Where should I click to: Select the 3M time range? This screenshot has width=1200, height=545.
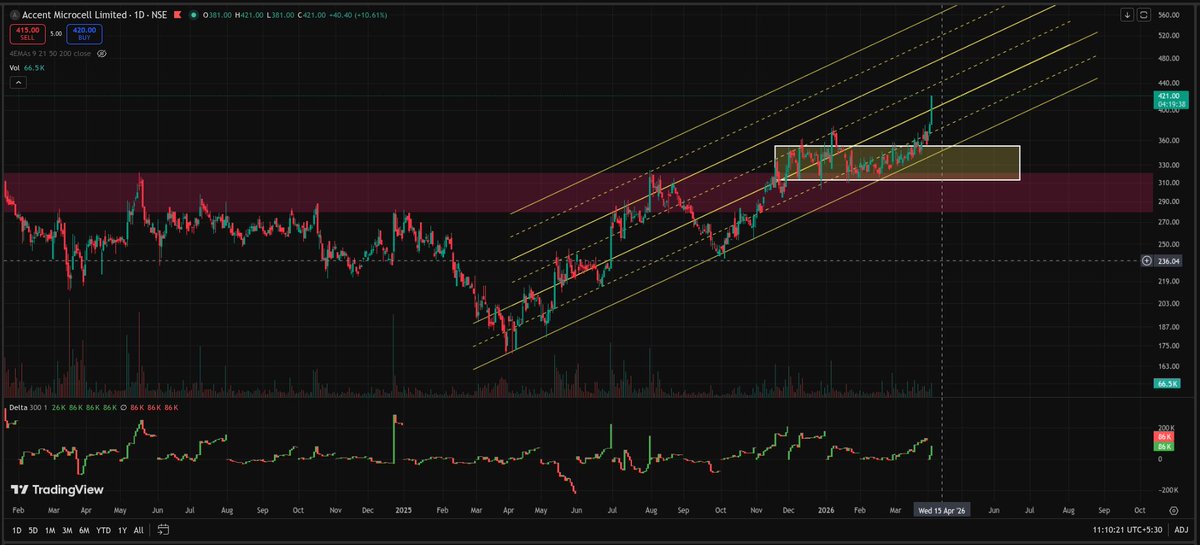(67, 530)
